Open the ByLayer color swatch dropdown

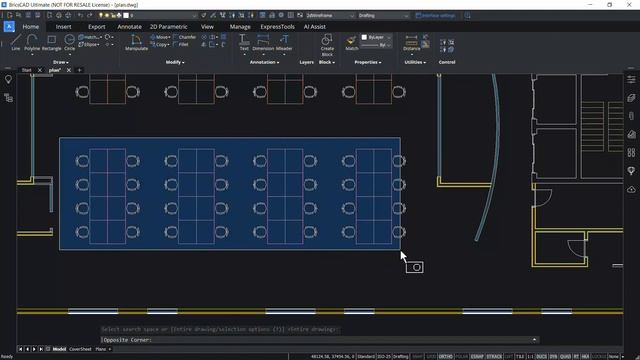pos(376,37)
